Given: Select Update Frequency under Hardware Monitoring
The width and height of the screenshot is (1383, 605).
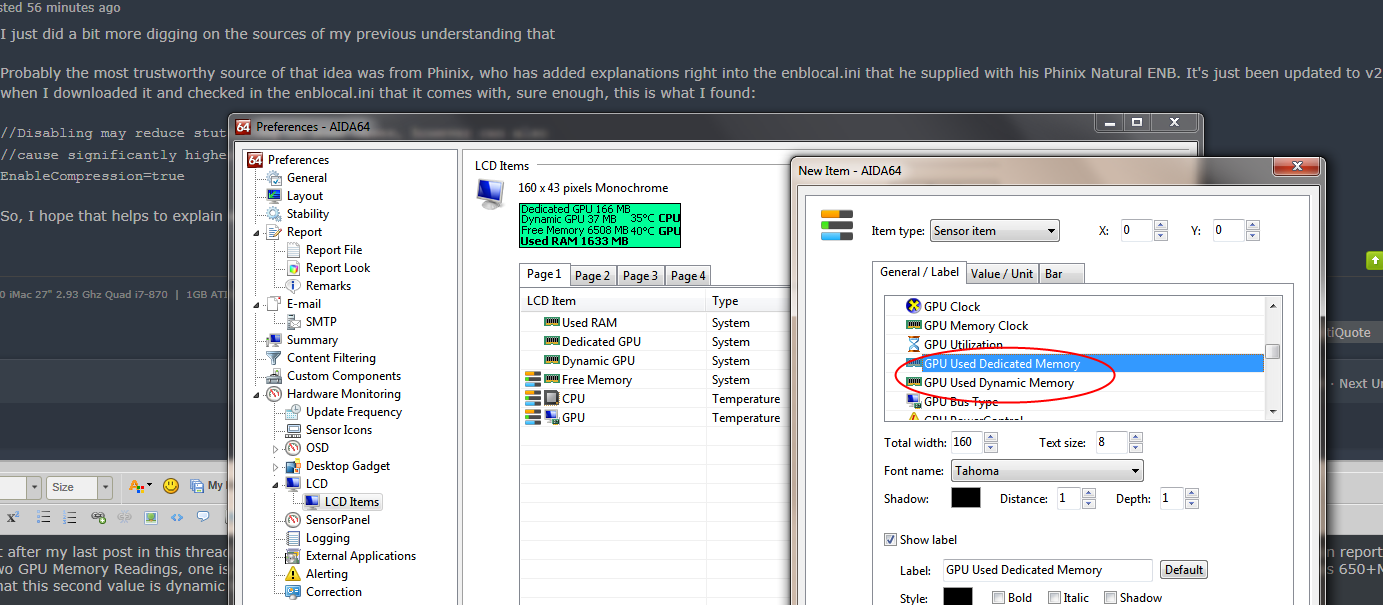Looking at the screenshot, I should point(354,412).
